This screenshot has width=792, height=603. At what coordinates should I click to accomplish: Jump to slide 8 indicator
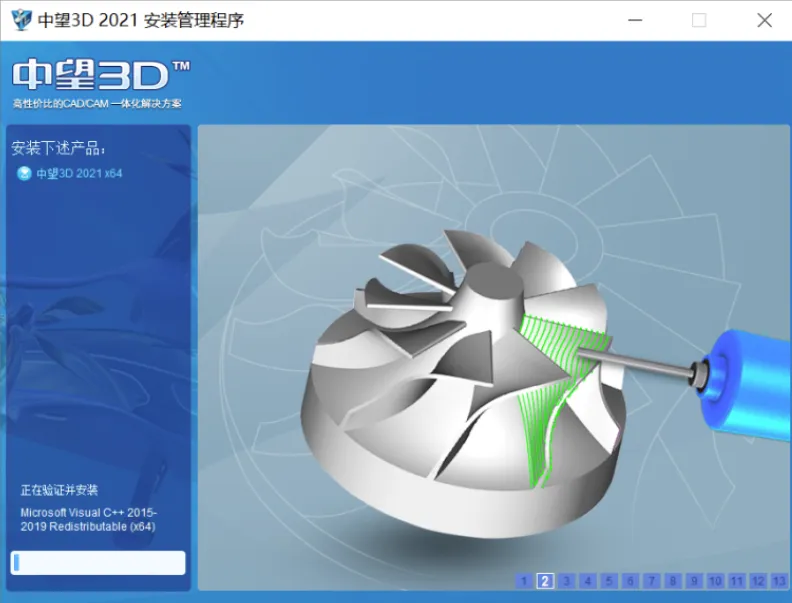[673, 581]
